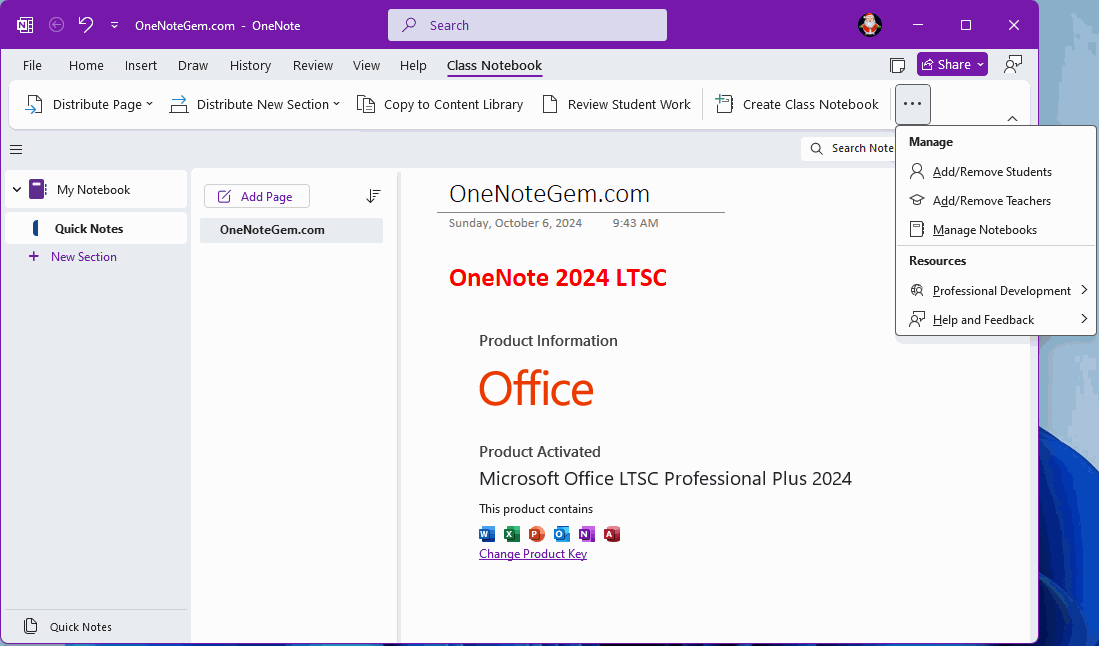1099x646 pixels.
Task: Click the Access app icon
Action: [611, 534]
